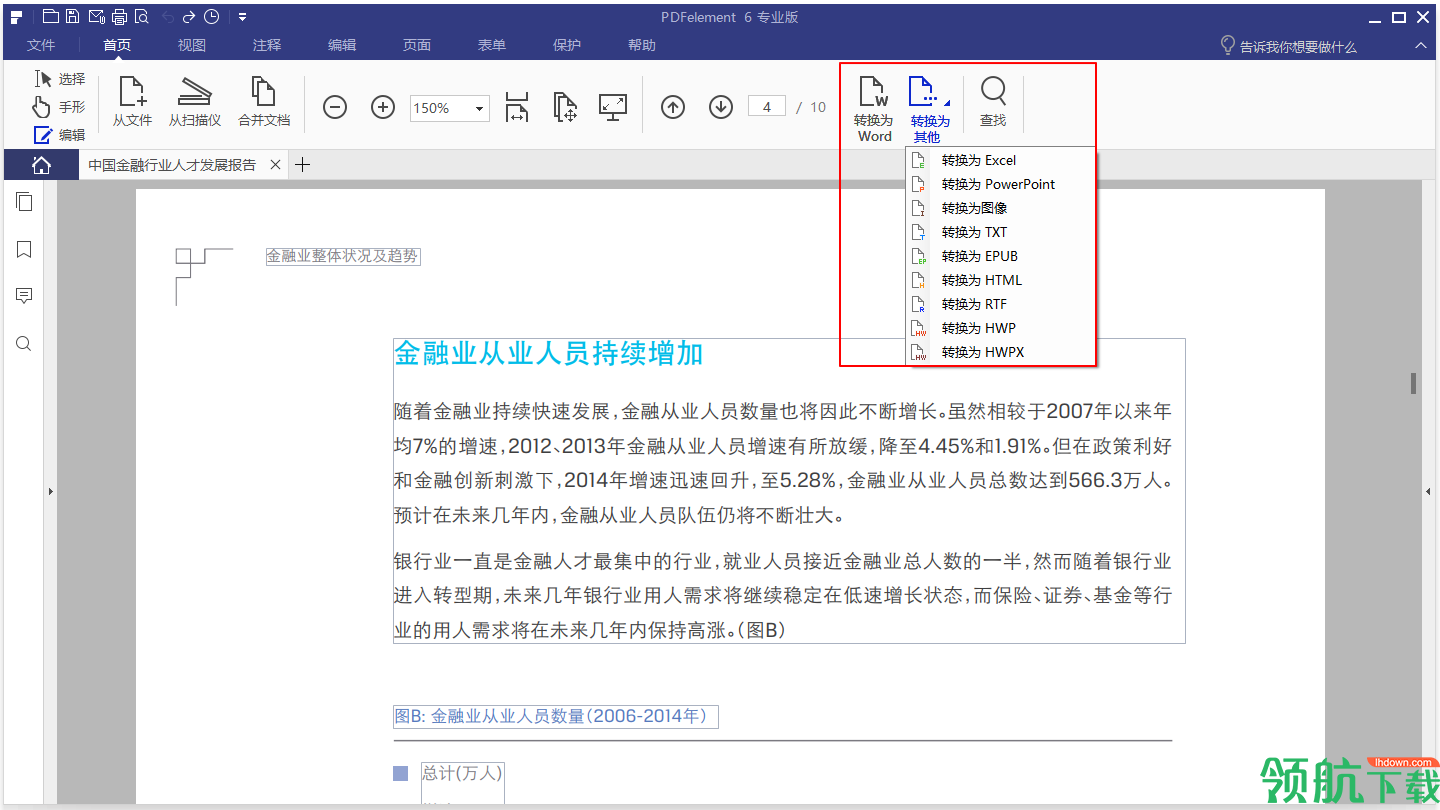Viewport: 1440px width, 810px height.
Task: Click 转换为其他 dropdown button
Action: [x=930, y=108]
